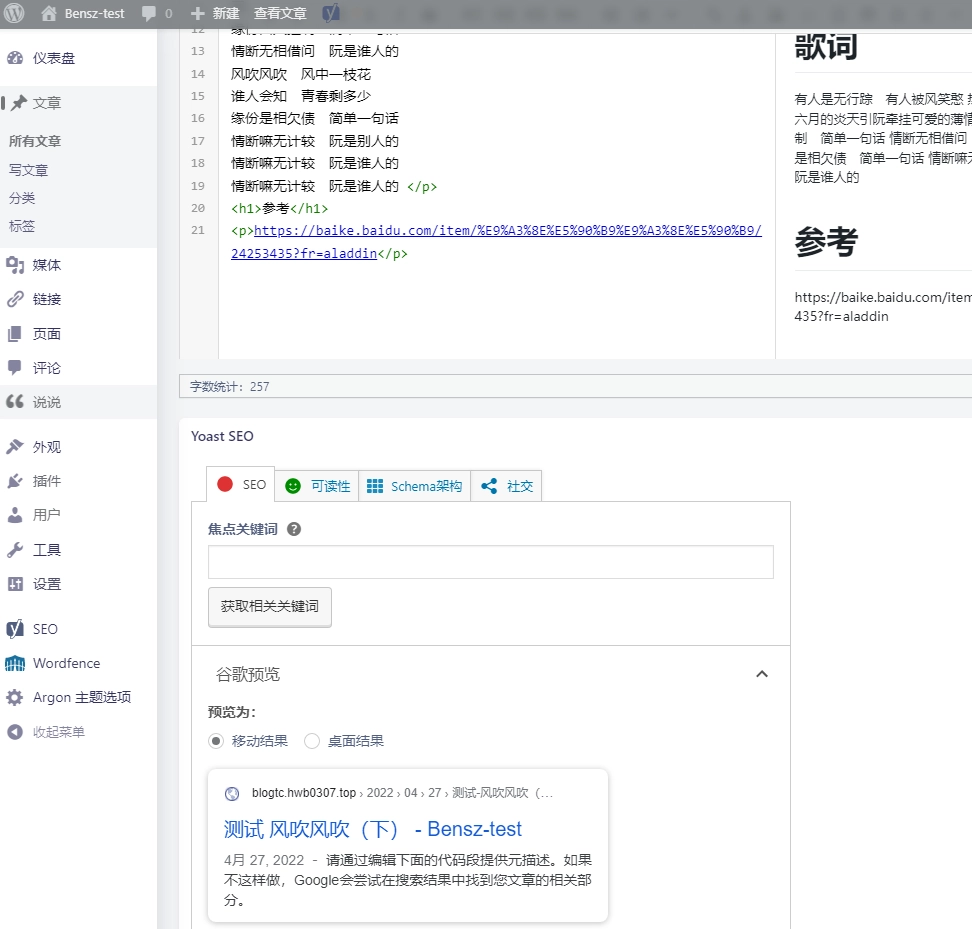Click the sliders icon beside 设置

15,584
